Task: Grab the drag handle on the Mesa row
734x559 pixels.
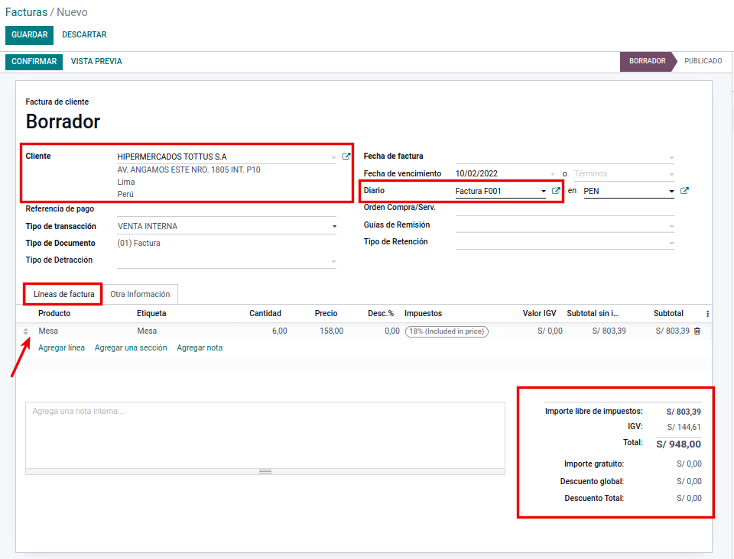Action: click(x=27, y=331)
